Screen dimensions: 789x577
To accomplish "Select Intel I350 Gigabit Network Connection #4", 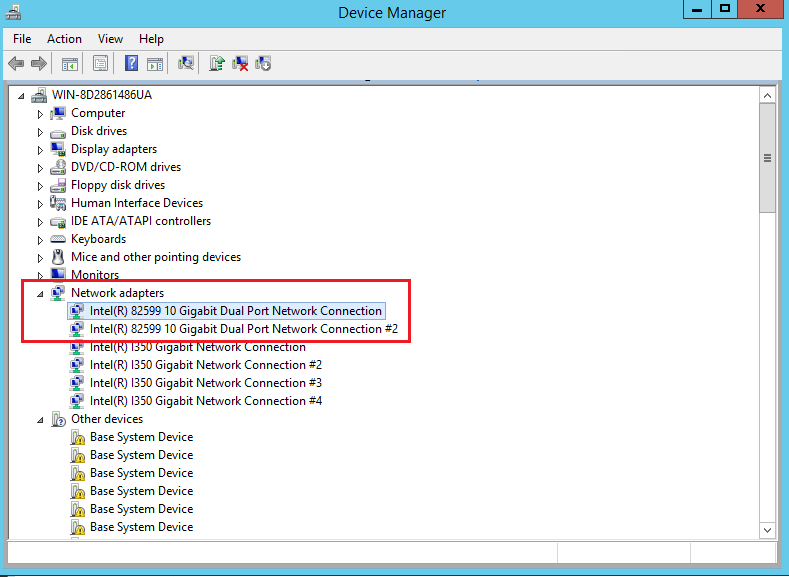I will [x=206, y=401].
